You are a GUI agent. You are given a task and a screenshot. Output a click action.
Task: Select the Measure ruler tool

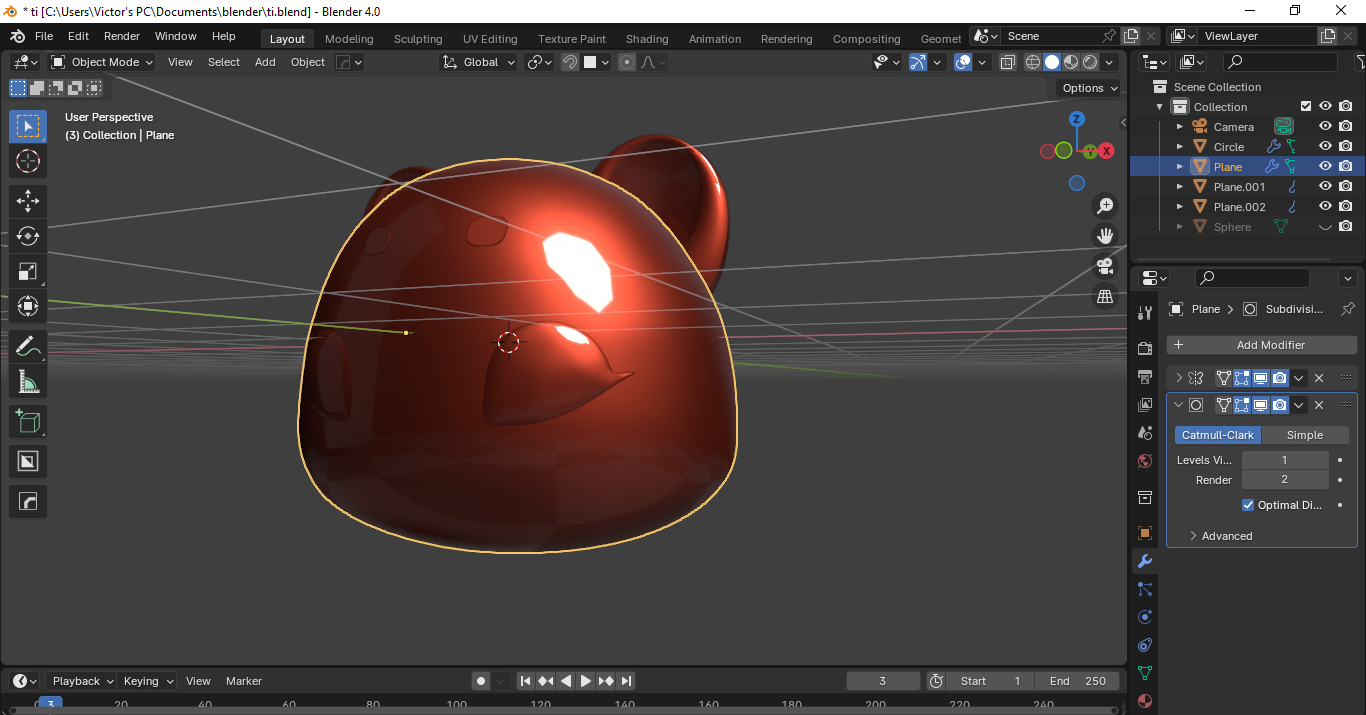pyautogui.click(x=28, y=382)
